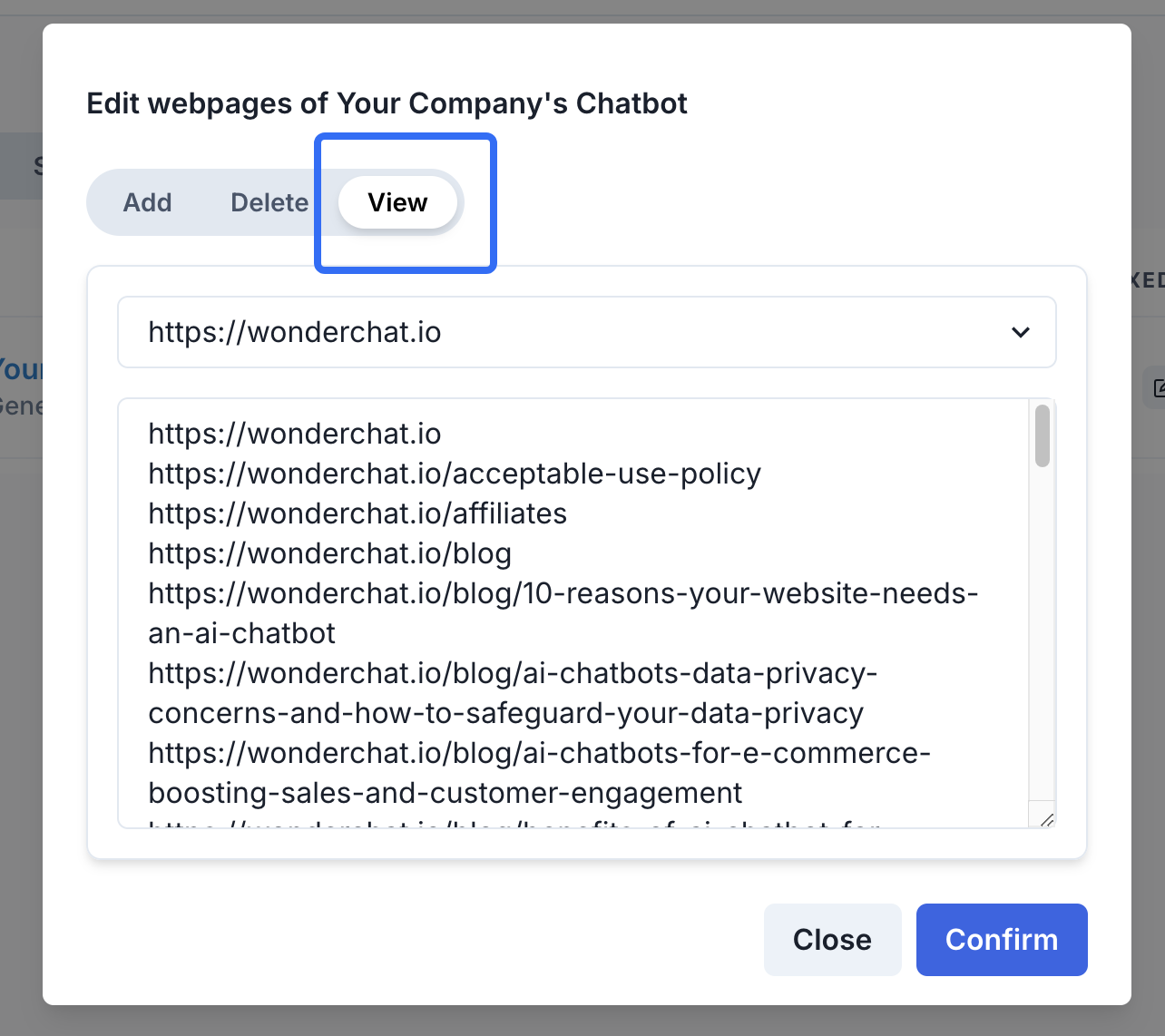Click the scrollbar track below the thumb
Image resolution: width=1165 pixels, height=1036 pixels.
tap(1043, 635)
